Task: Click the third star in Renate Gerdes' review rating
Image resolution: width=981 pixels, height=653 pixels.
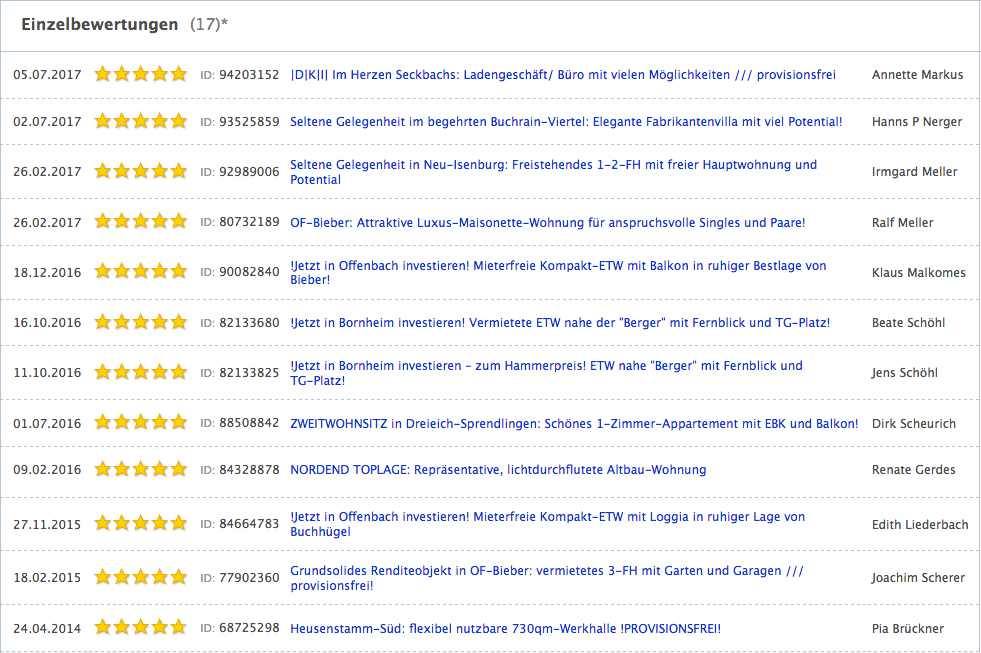Action: [x=140, y=468]
